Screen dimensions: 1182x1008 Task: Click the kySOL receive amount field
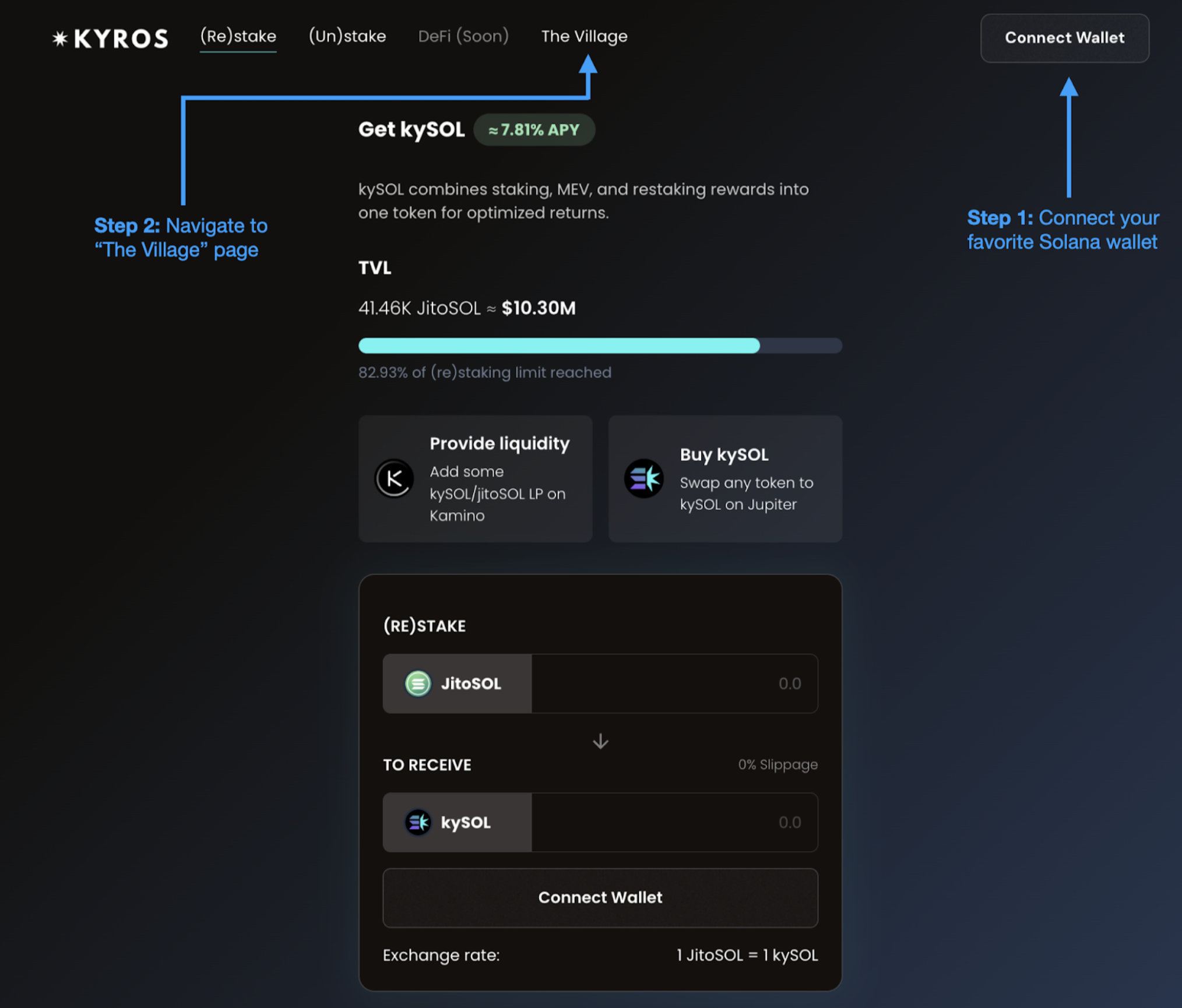coord(674,822)
